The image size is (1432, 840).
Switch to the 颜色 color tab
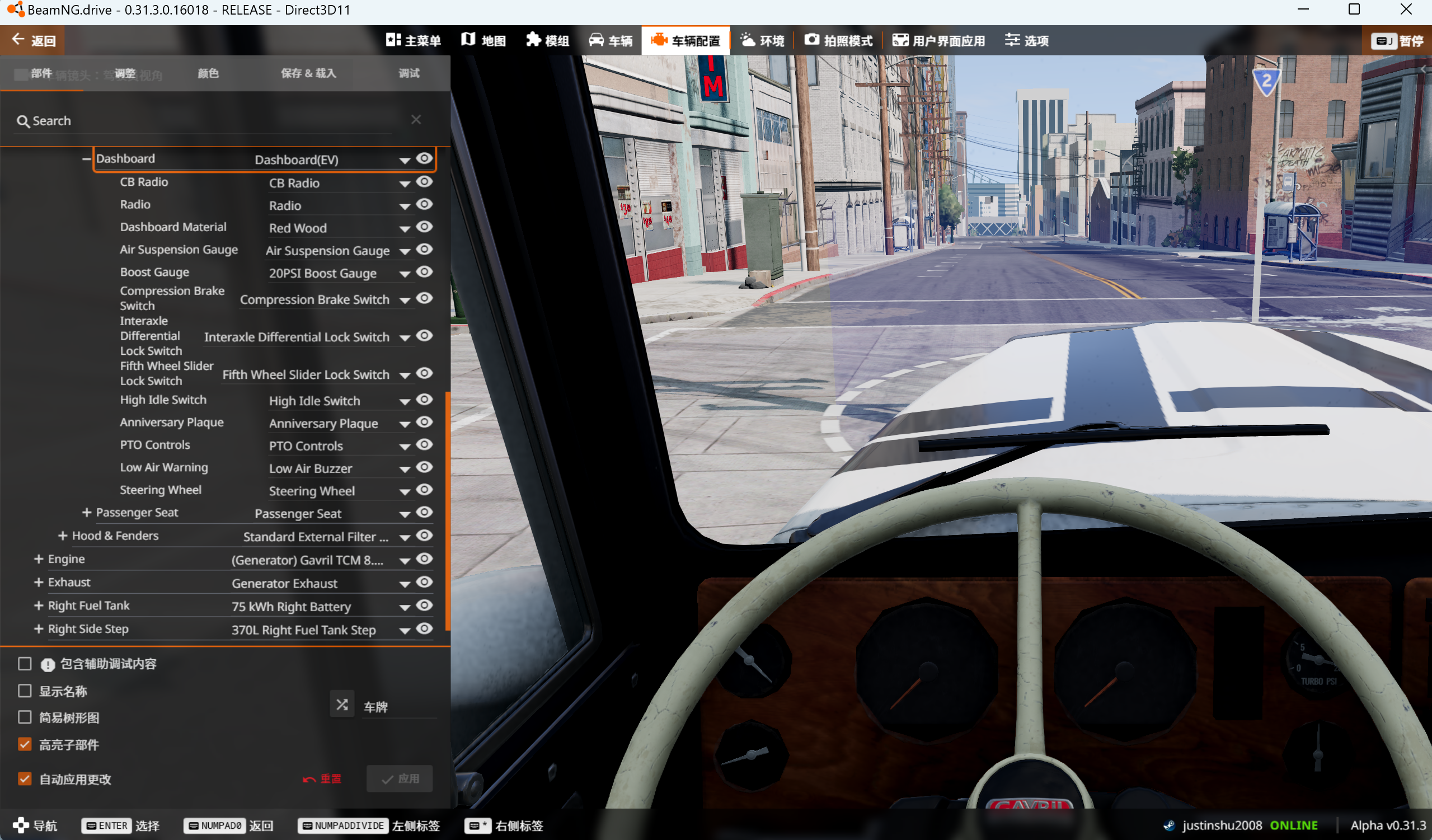[x=208, y=73]
